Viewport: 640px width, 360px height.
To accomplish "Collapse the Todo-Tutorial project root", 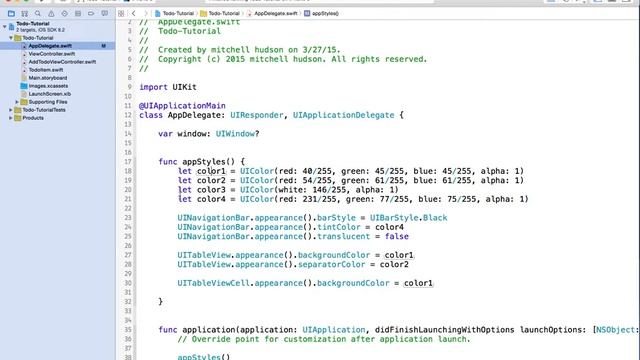I will 4,27.
